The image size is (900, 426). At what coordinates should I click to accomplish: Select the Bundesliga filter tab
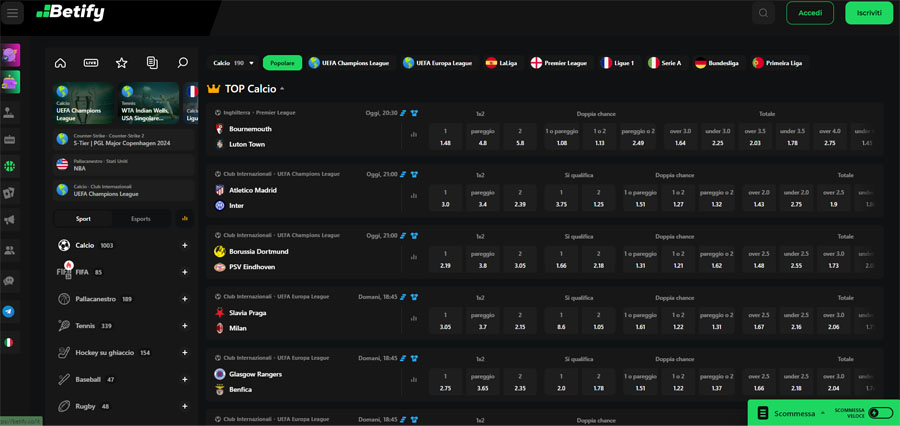pyautogui.click(x=717, y=63)
